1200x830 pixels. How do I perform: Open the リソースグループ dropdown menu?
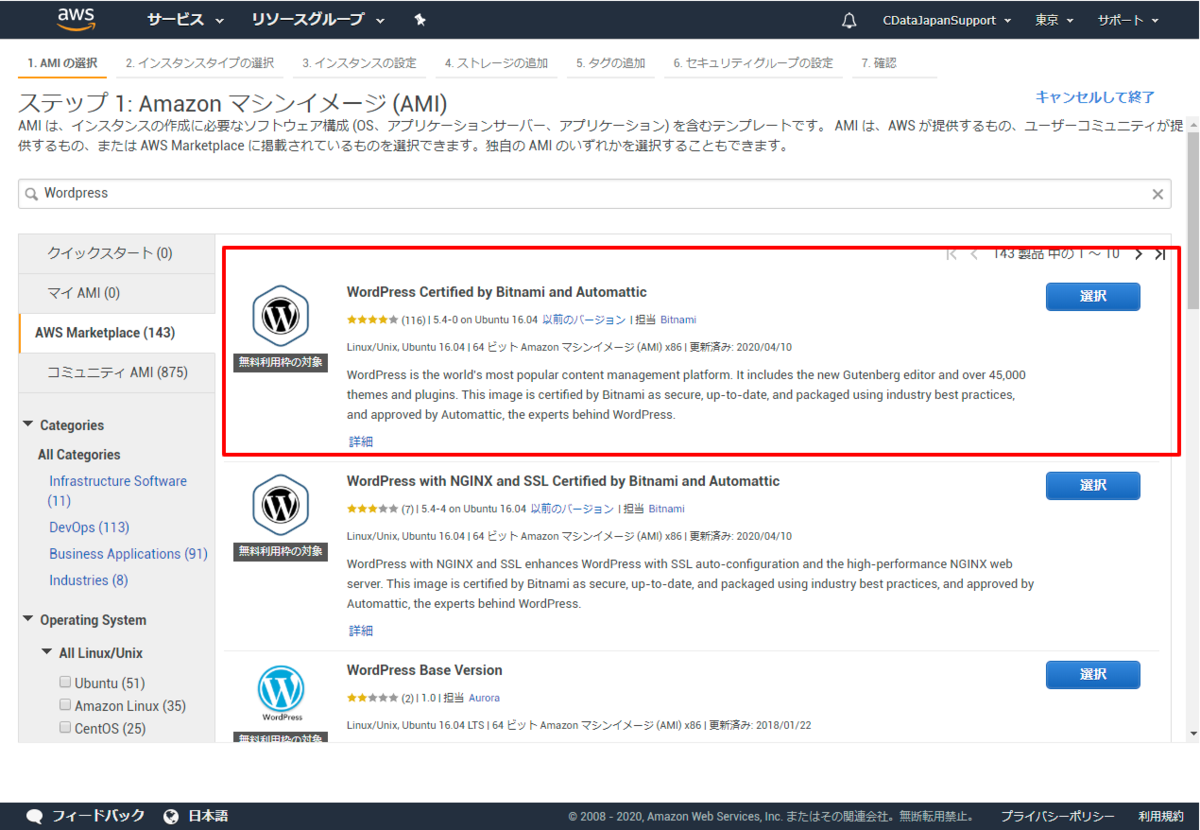[318, 20]
